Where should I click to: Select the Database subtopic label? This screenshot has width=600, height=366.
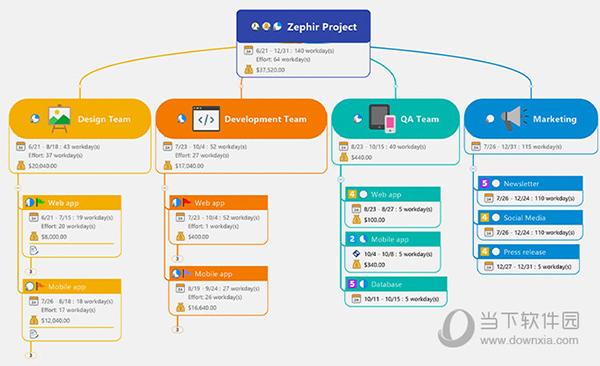point(386,284)
